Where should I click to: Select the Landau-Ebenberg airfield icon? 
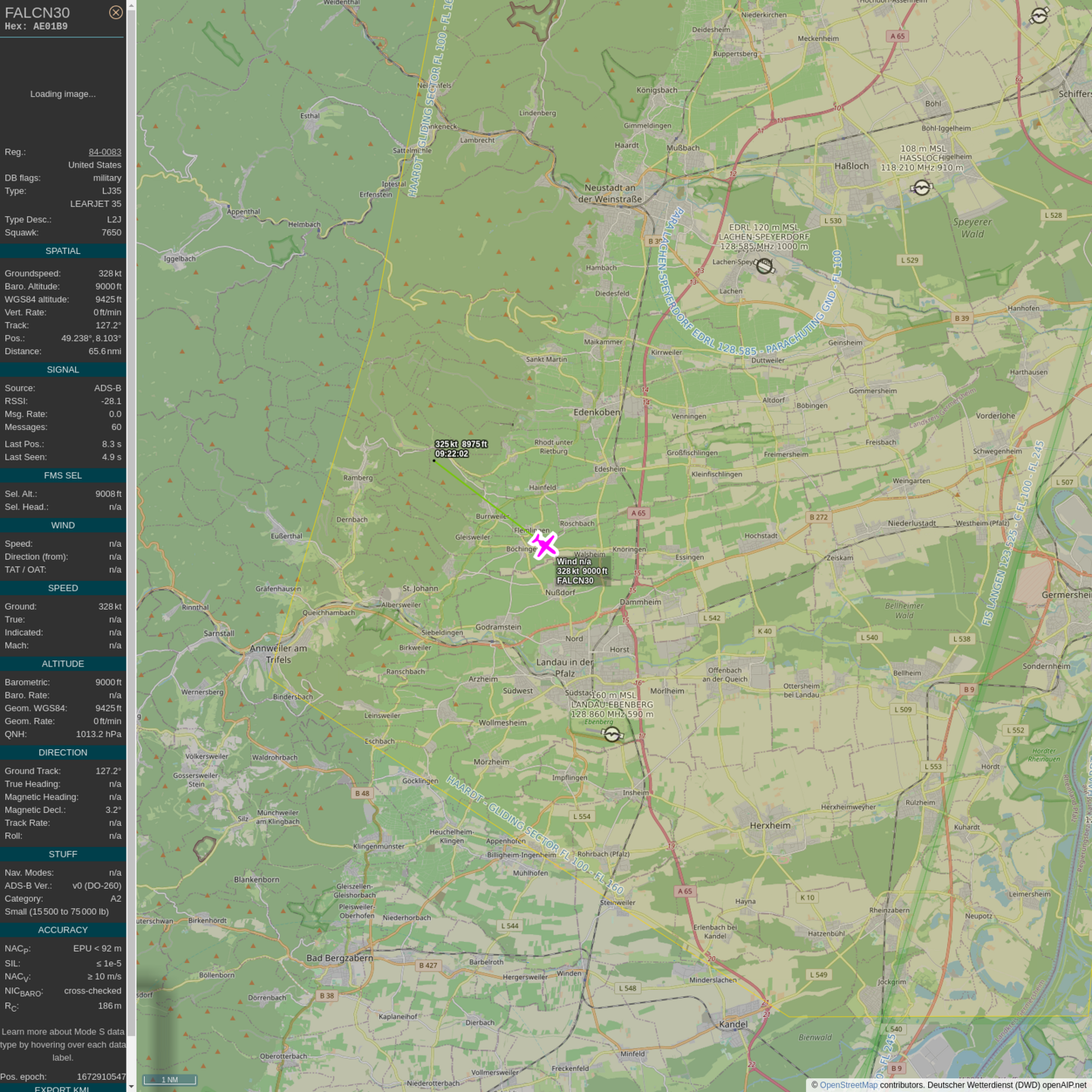[x=612, y=734]
